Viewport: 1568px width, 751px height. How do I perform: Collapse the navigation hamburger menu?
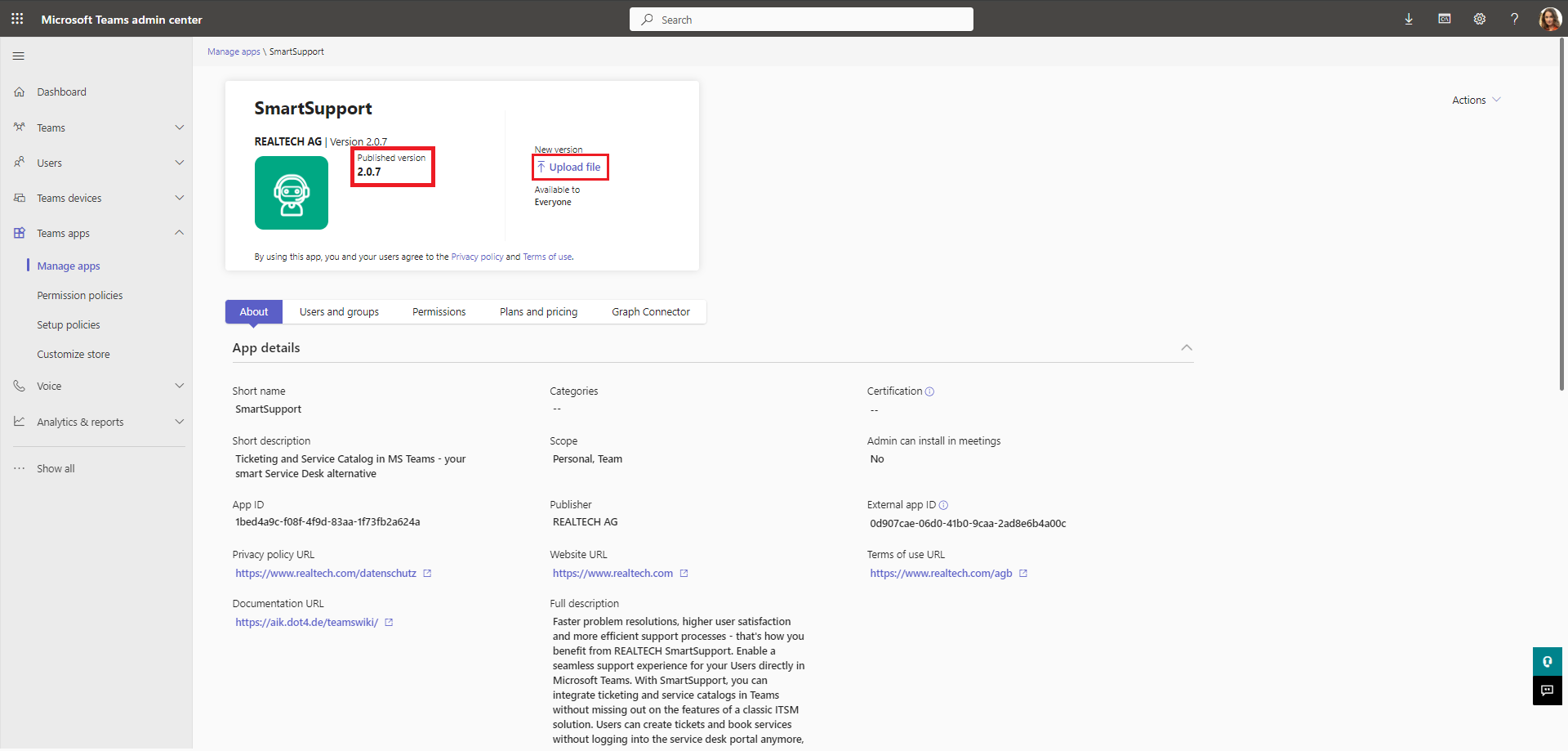pos(19,56)
